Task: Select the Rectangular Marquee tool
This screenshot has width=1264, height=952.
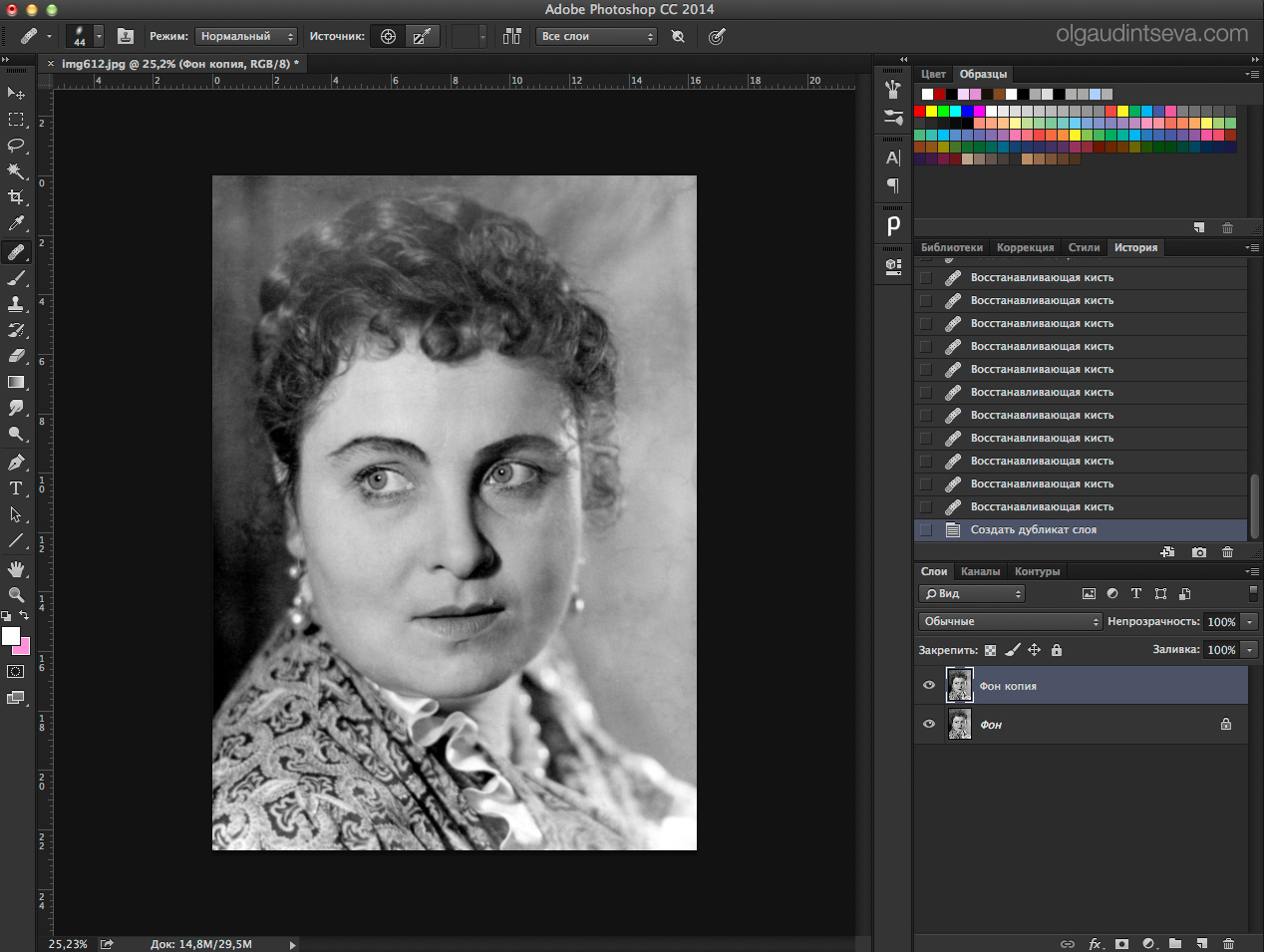Action: point(16,120)
